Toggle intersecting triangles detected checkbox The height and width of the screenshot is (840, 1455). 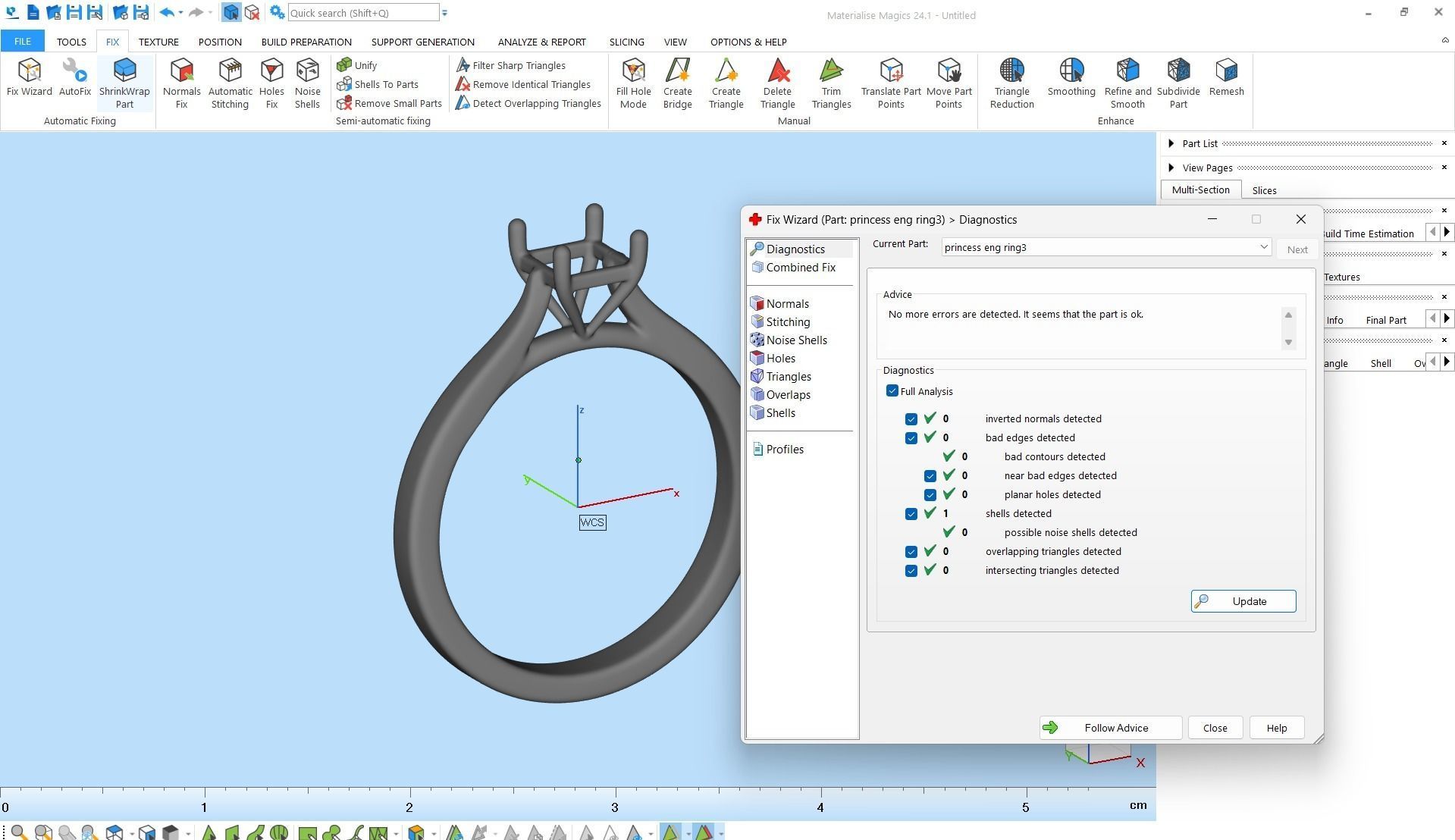(911, 570)
